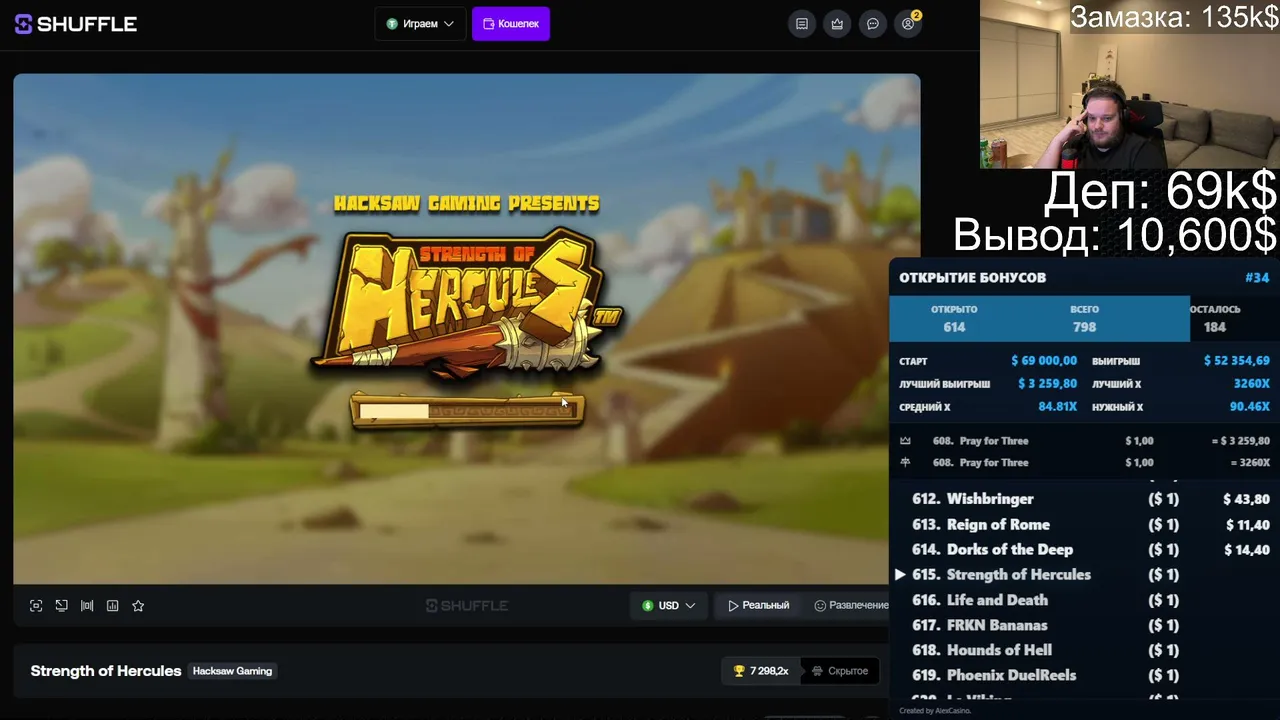Add game to favorites star
1280x720 pixels.
(x=138, y=606)
